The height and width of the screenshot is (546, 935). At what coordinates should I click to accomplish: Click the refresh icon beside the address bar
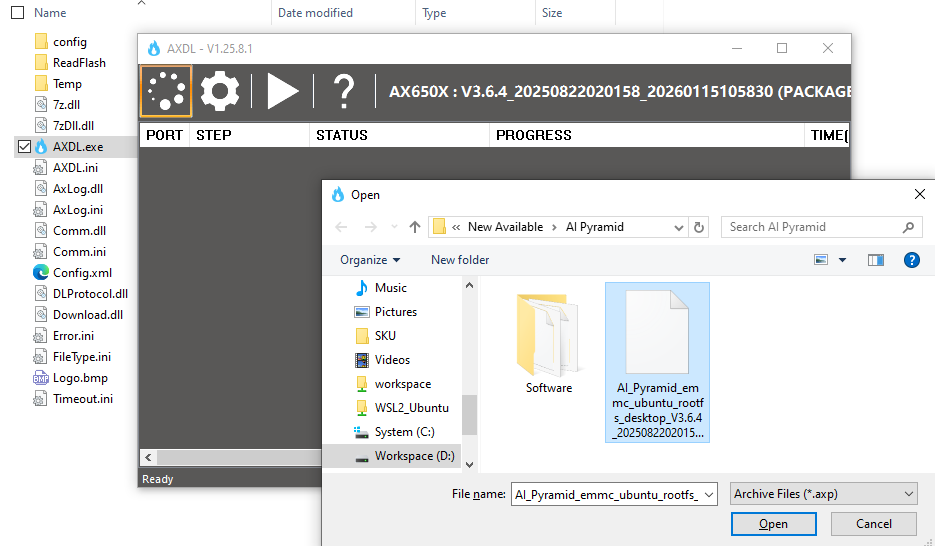699,227
